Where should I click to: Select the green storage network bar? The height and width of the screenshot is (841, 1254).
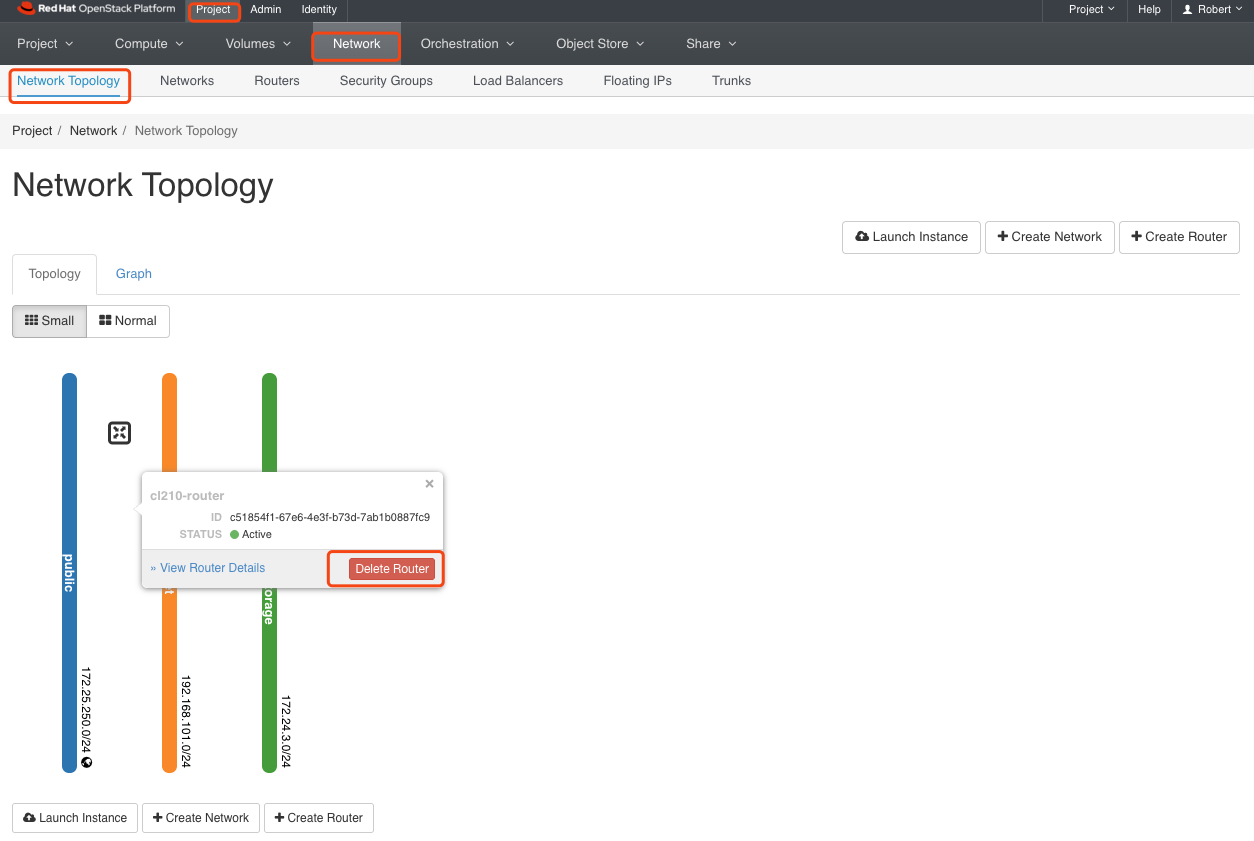coord(269,680)
